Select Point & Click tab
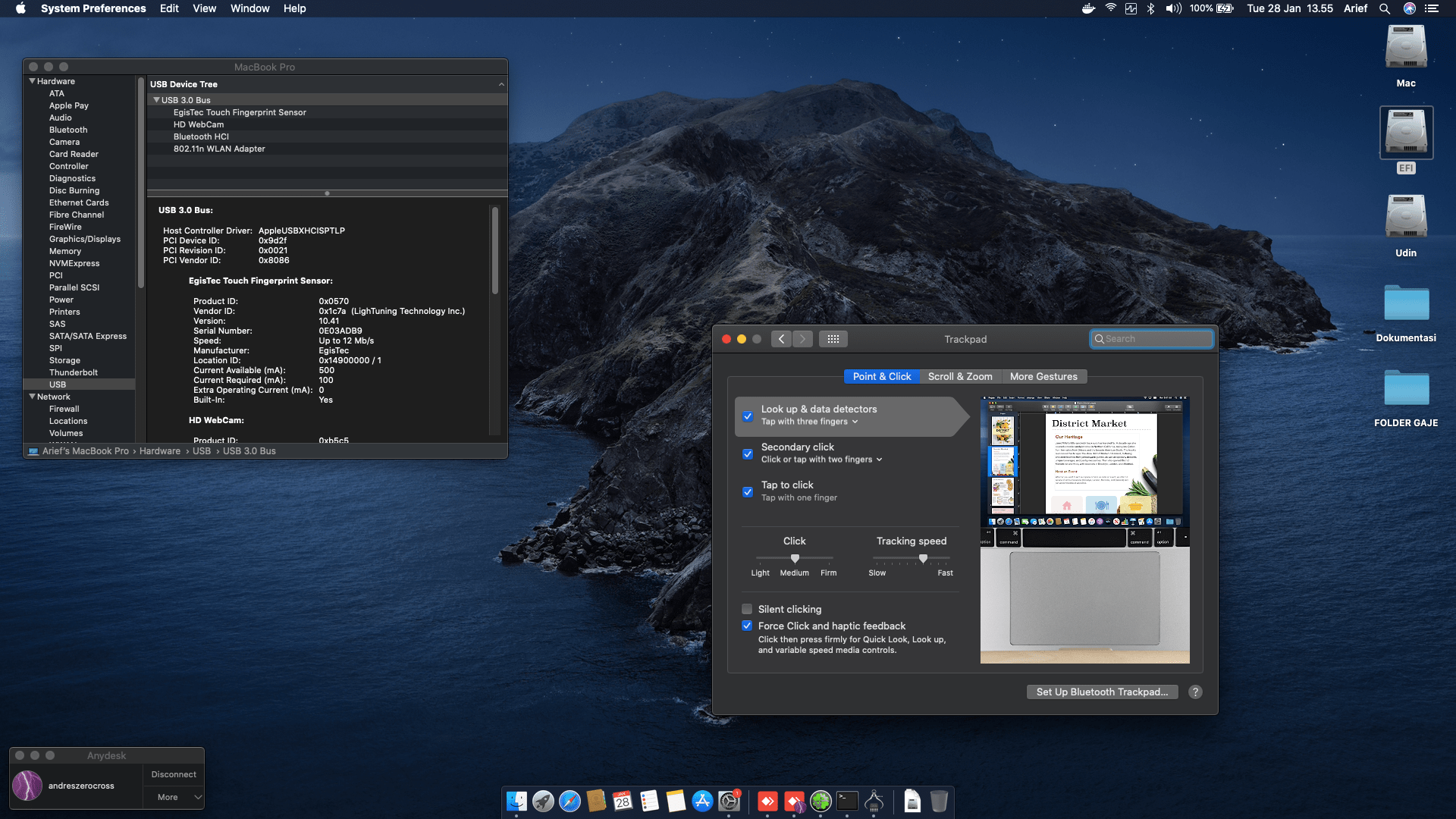This screenshot has width=1456, height=819. point(882,376)
